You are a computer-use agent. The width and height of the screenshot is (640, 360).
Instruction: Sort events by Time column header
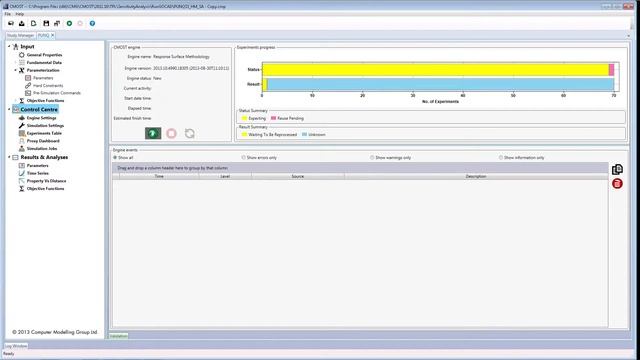click(x=159, y=176)
